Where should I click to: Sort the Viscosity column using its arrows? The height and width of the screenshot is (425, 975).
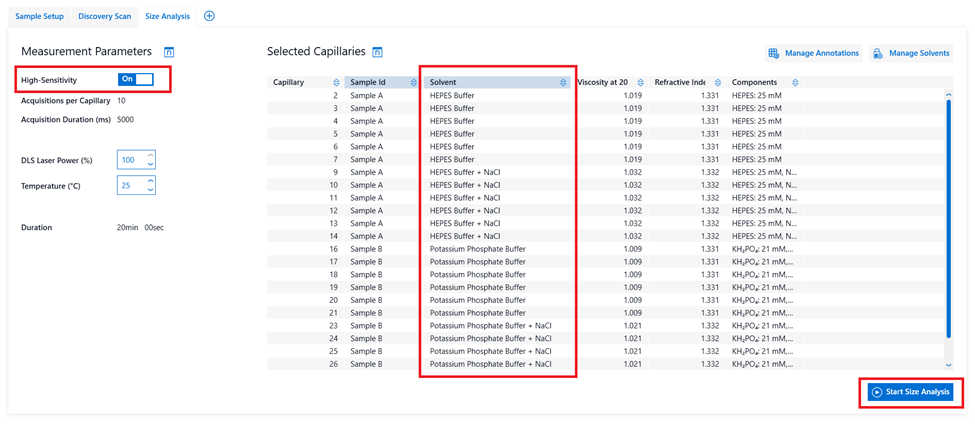pyautogui.click(x=641, y=83)
